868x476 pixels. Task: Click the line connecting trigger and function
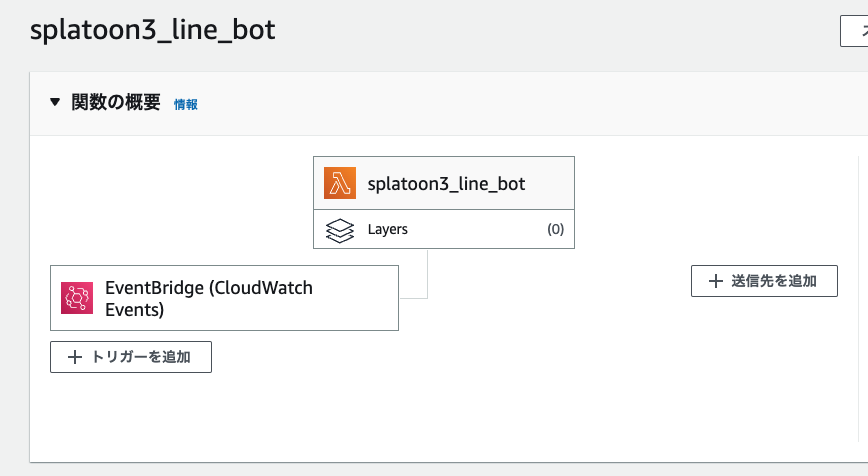click(428, 275)
